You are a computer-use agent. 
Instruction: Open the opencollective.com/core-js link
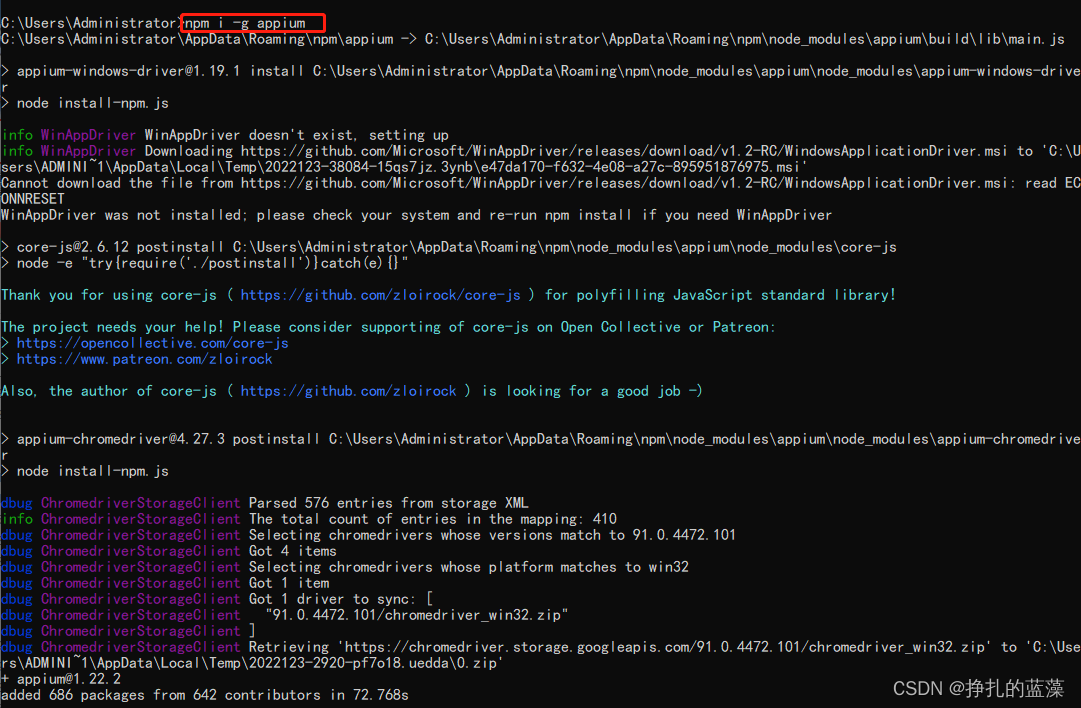[x=152, y=343]
